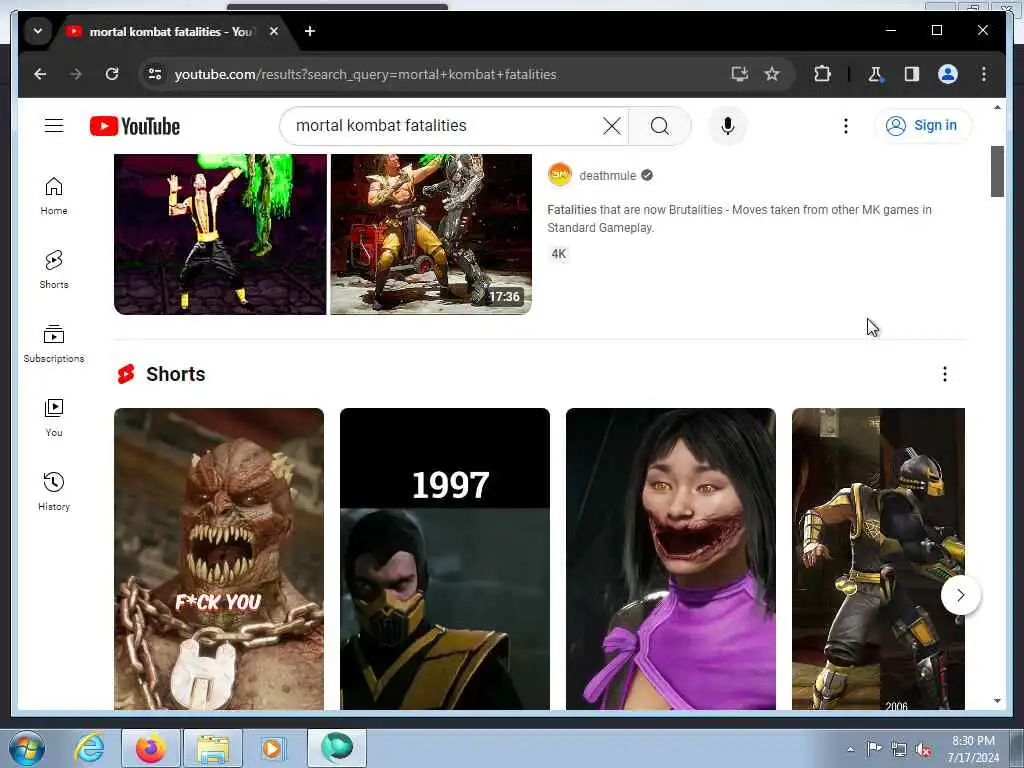Open Shorts from the sidebar

[54, 270]
